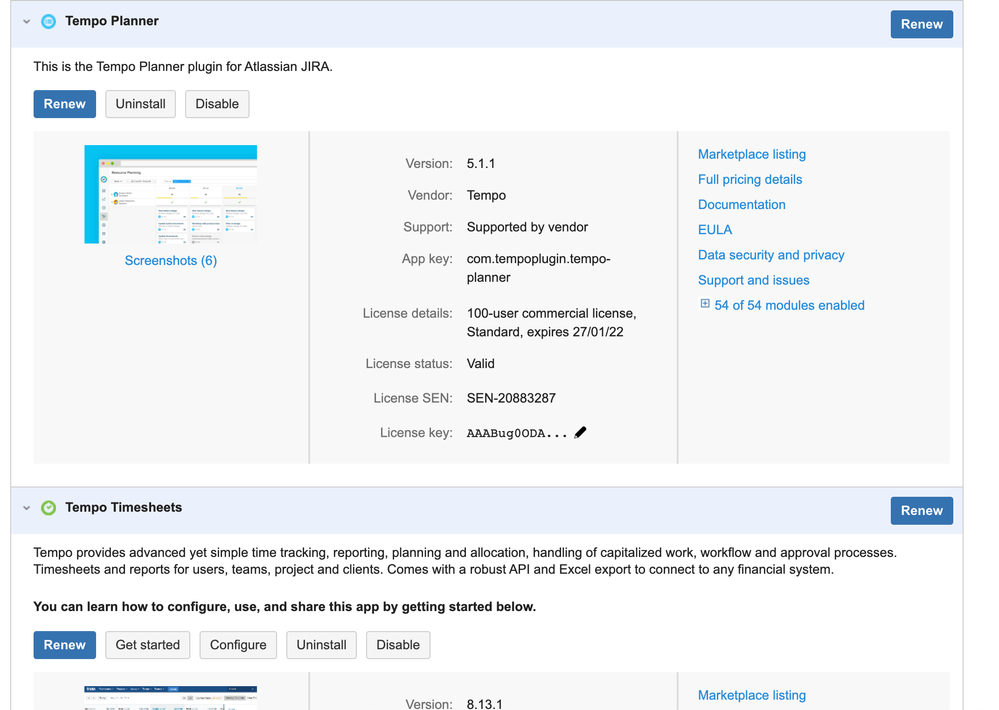Image resolution: width=999 pixels, height=710 pixels.
Task: Expand the 54 of 54 modules plus icon
Action: point(705,304)
